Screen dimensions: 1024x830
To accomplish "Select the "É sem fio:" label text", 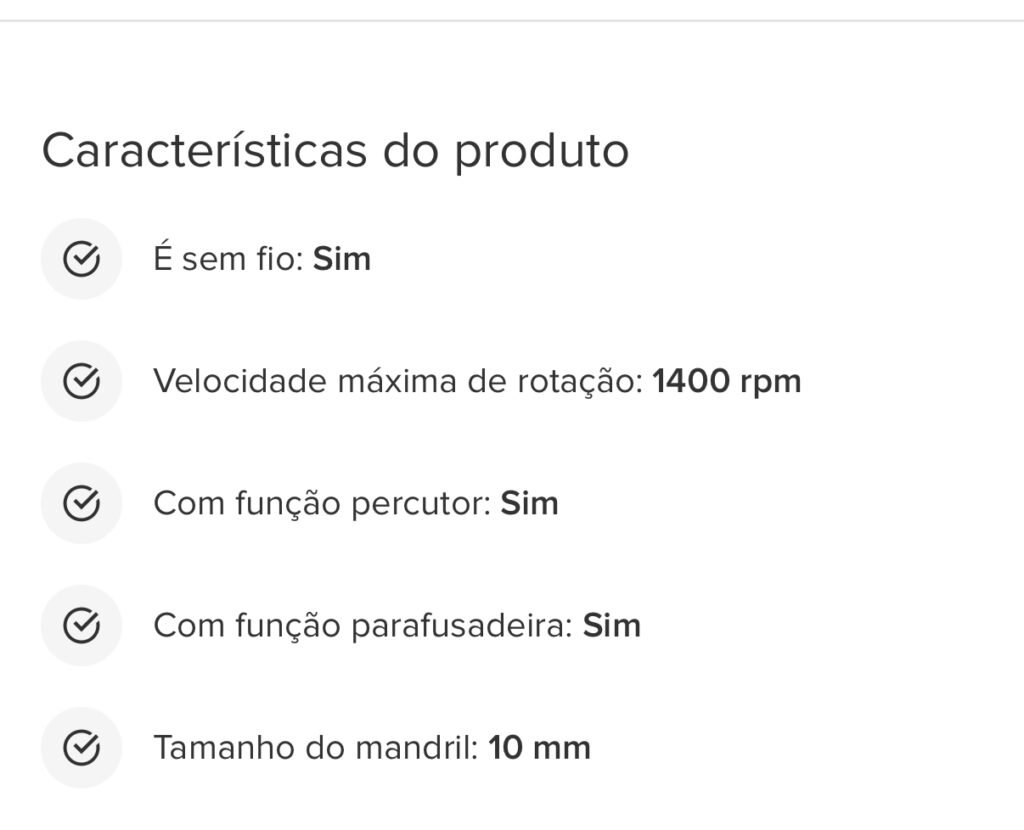I will click(229, 257).
